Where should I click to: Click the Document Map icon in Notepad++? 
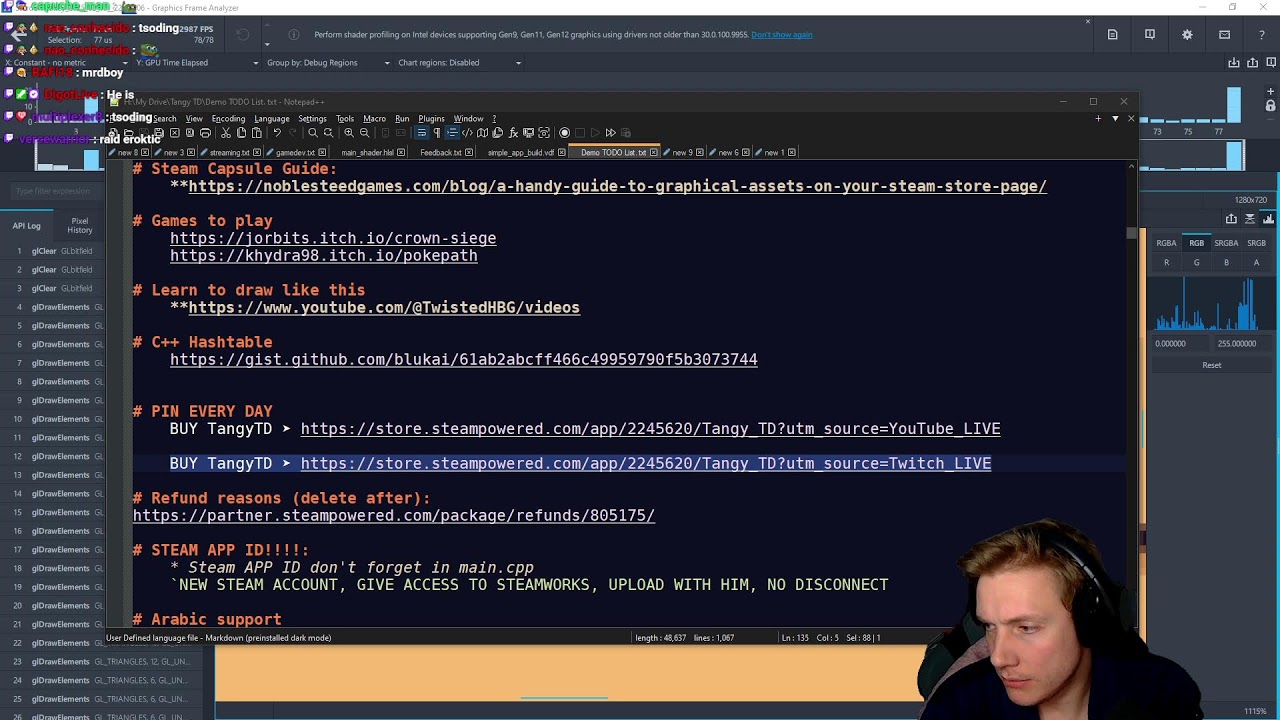point(482,133)
